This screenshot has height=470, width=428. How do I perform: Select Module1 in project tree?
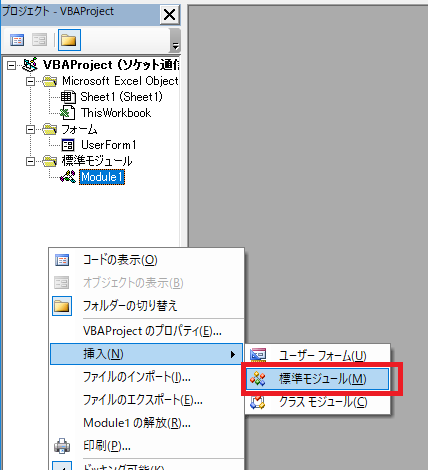102,177
